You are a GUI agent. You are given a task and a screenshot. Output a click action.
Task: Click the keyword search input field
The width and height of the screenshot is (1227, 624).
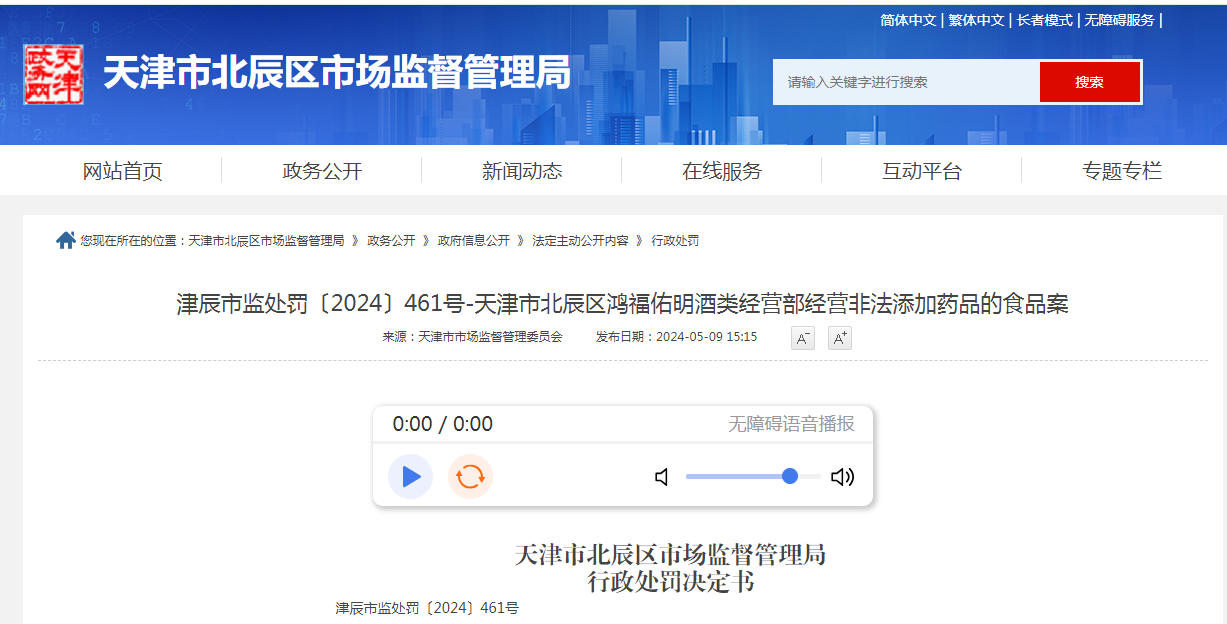click(906, 82)
